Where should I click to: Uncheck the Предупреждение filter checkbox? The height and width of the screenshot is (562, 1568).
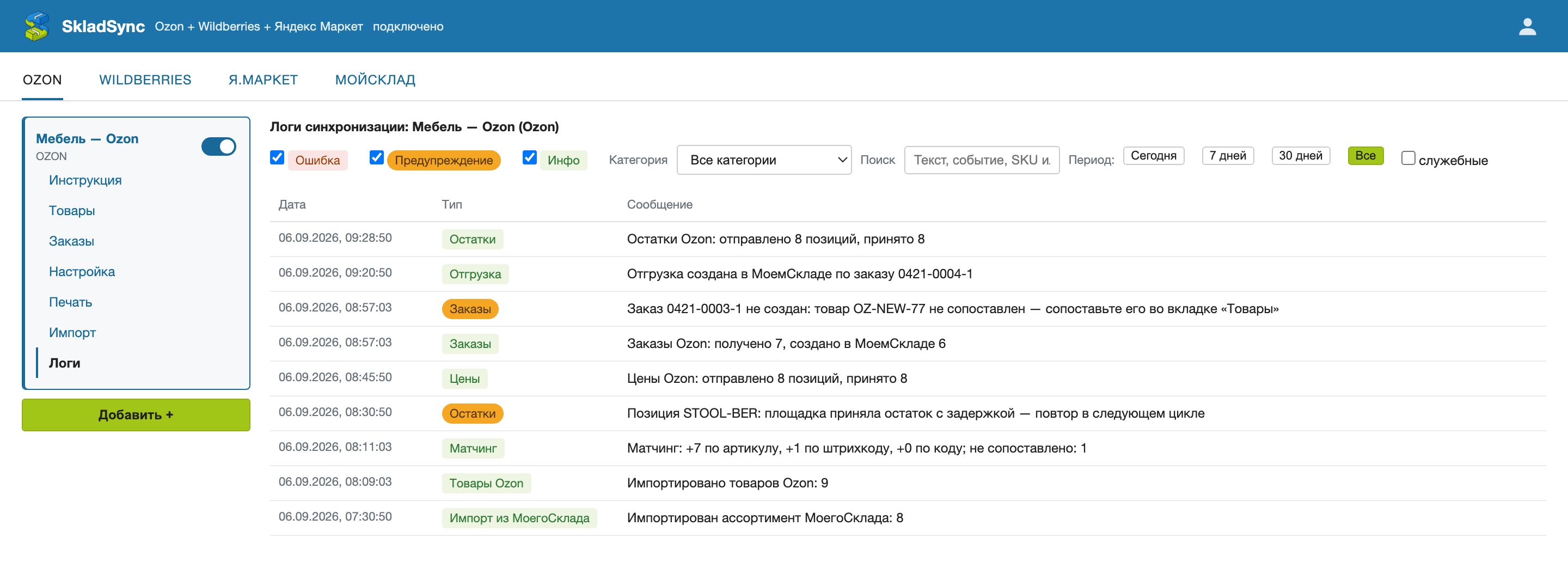pyautogui.click(x=377, y=158)
